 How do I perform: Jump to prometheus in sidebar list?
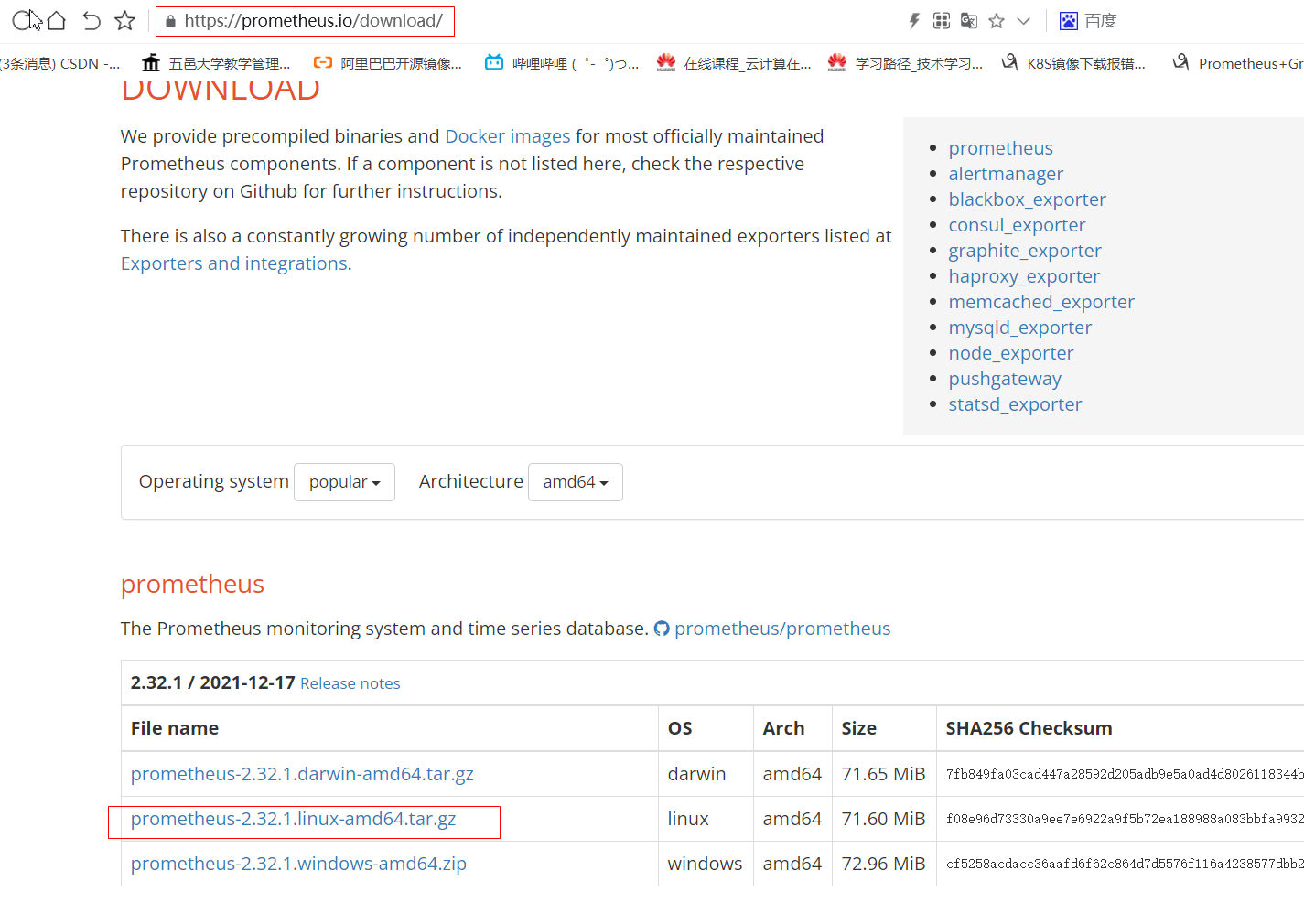pyautogui.click(x=1000, y=148)
